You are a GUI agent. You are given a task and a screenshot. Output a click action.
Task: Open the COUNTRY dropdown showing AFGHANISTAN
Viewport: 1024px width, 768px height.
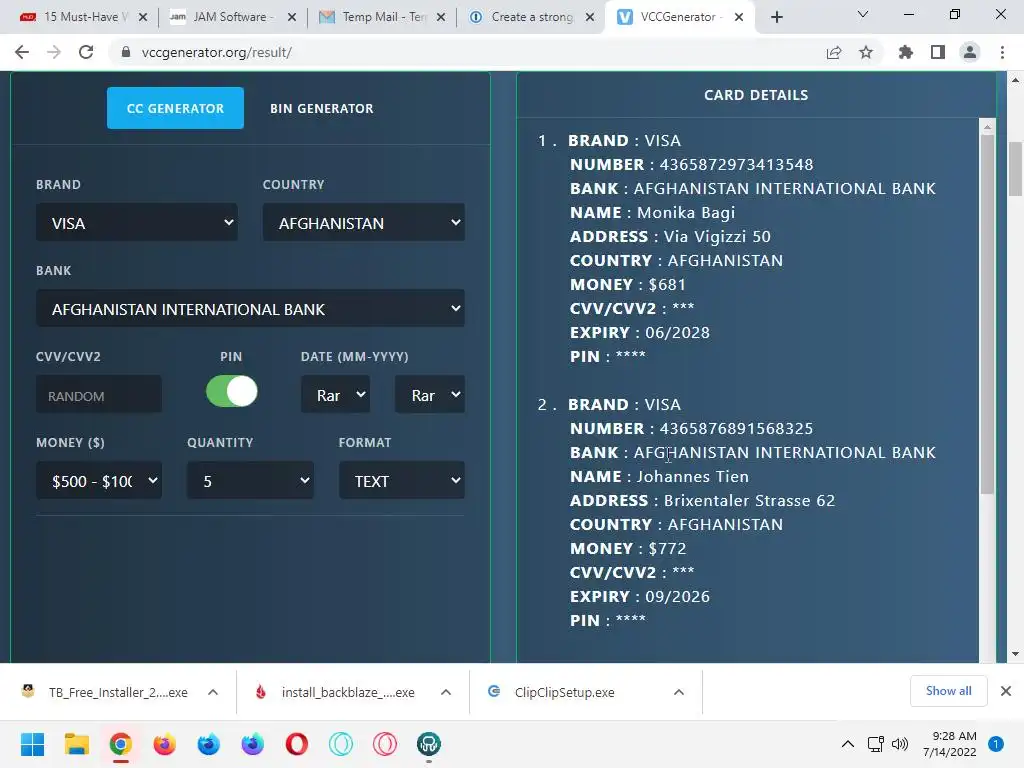[x=364, y=223]
